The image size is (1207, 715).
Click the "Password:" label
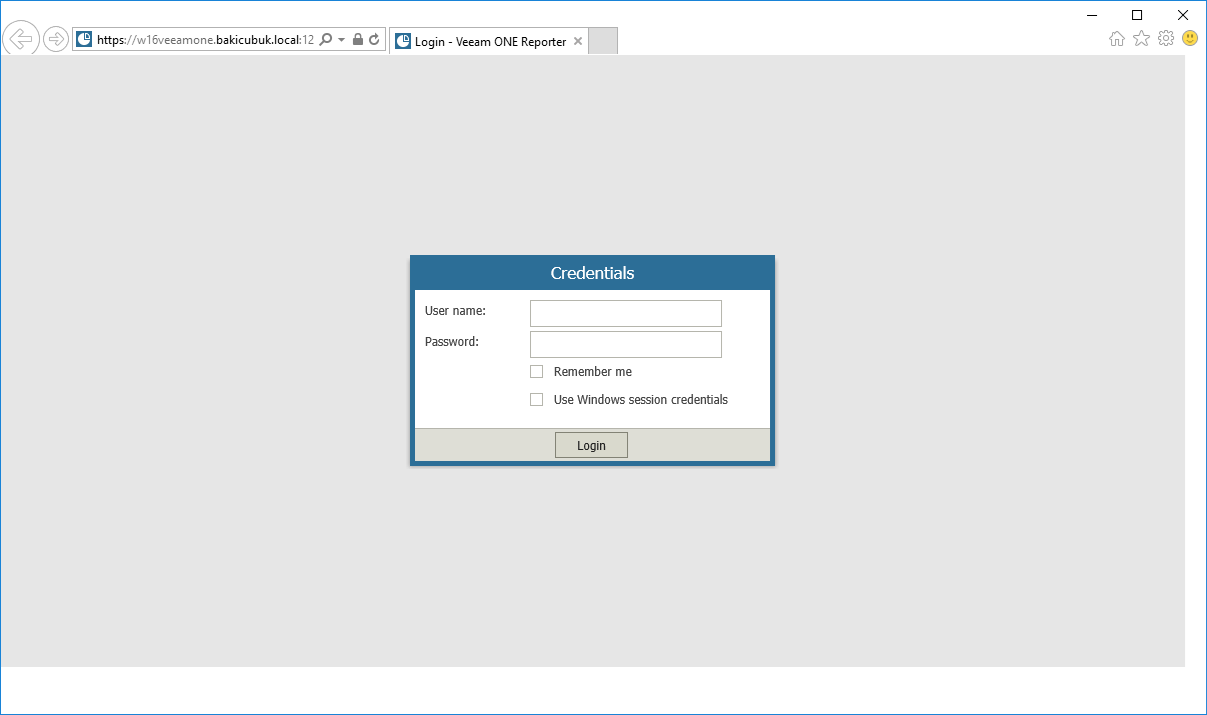pos(452,342)
